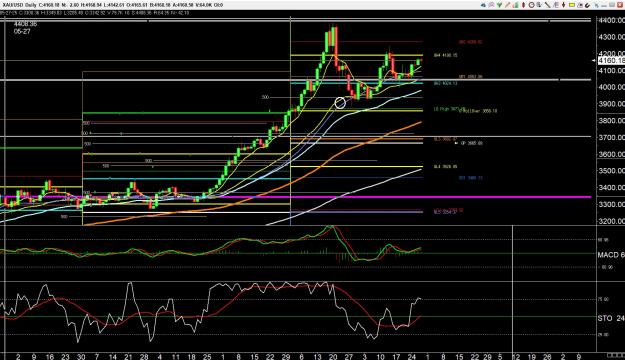
Task: Click the text lines toolbar icon
Action: [556, 5]
